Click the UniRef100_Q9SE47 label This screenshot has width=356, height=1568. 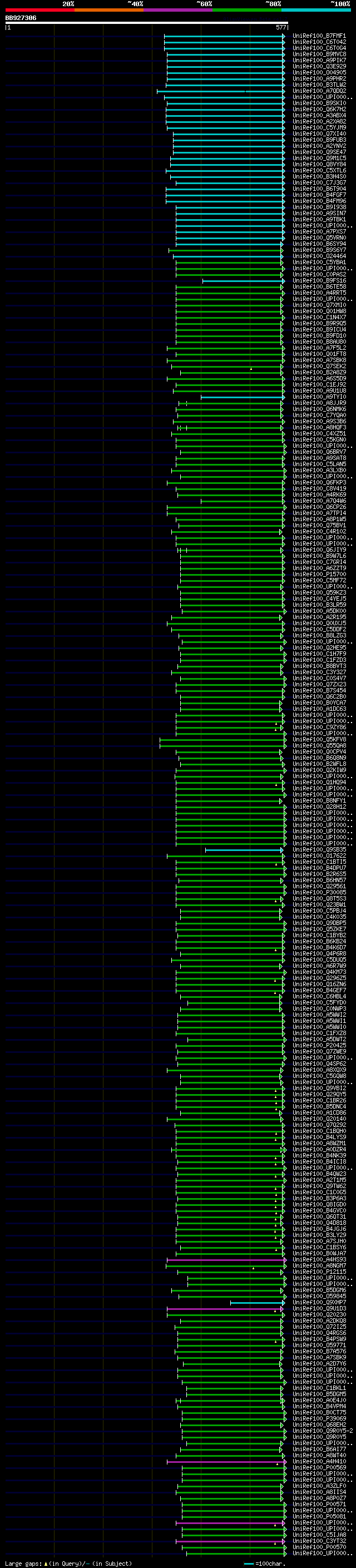pyautogui.click(x=319, y=152)
